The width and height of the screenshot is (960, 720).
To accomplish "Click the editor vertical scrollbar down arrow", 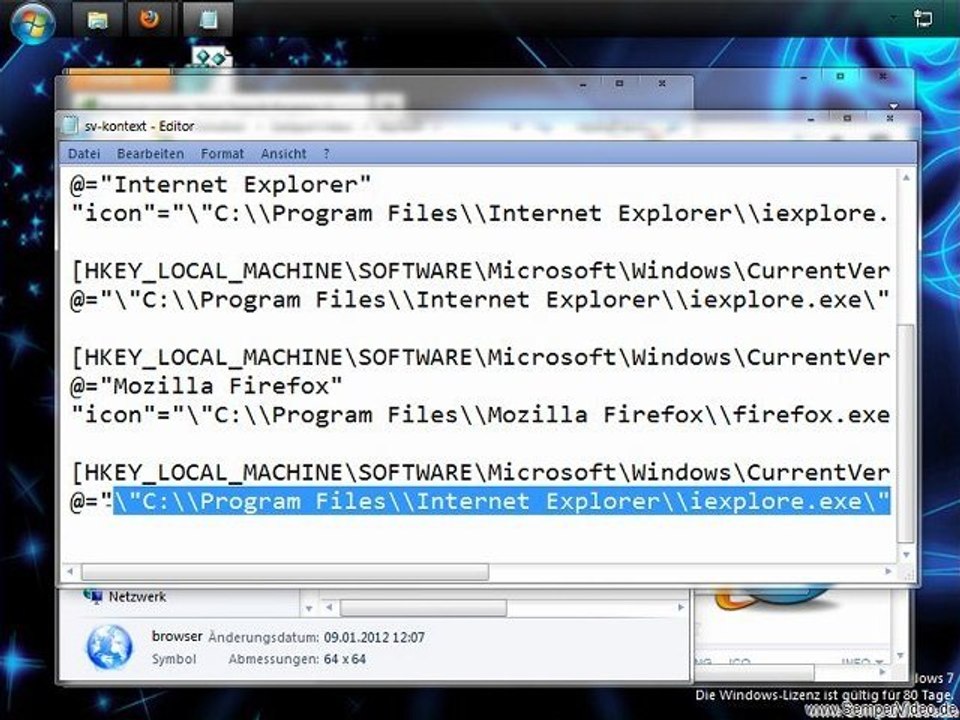I will click(x=906, y=554).
